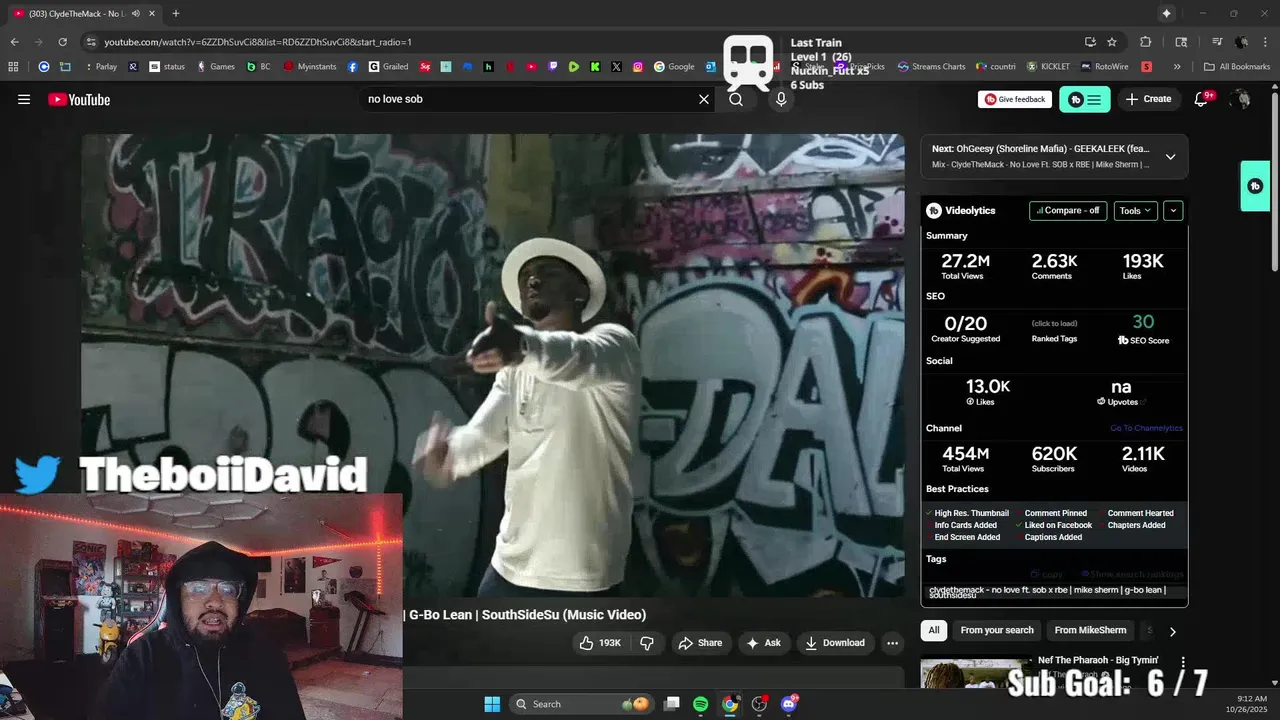Open Spotify from the taskbar
Viewport: 1280px width, 720px height.
pyautogui.click(x=700, y=704)
